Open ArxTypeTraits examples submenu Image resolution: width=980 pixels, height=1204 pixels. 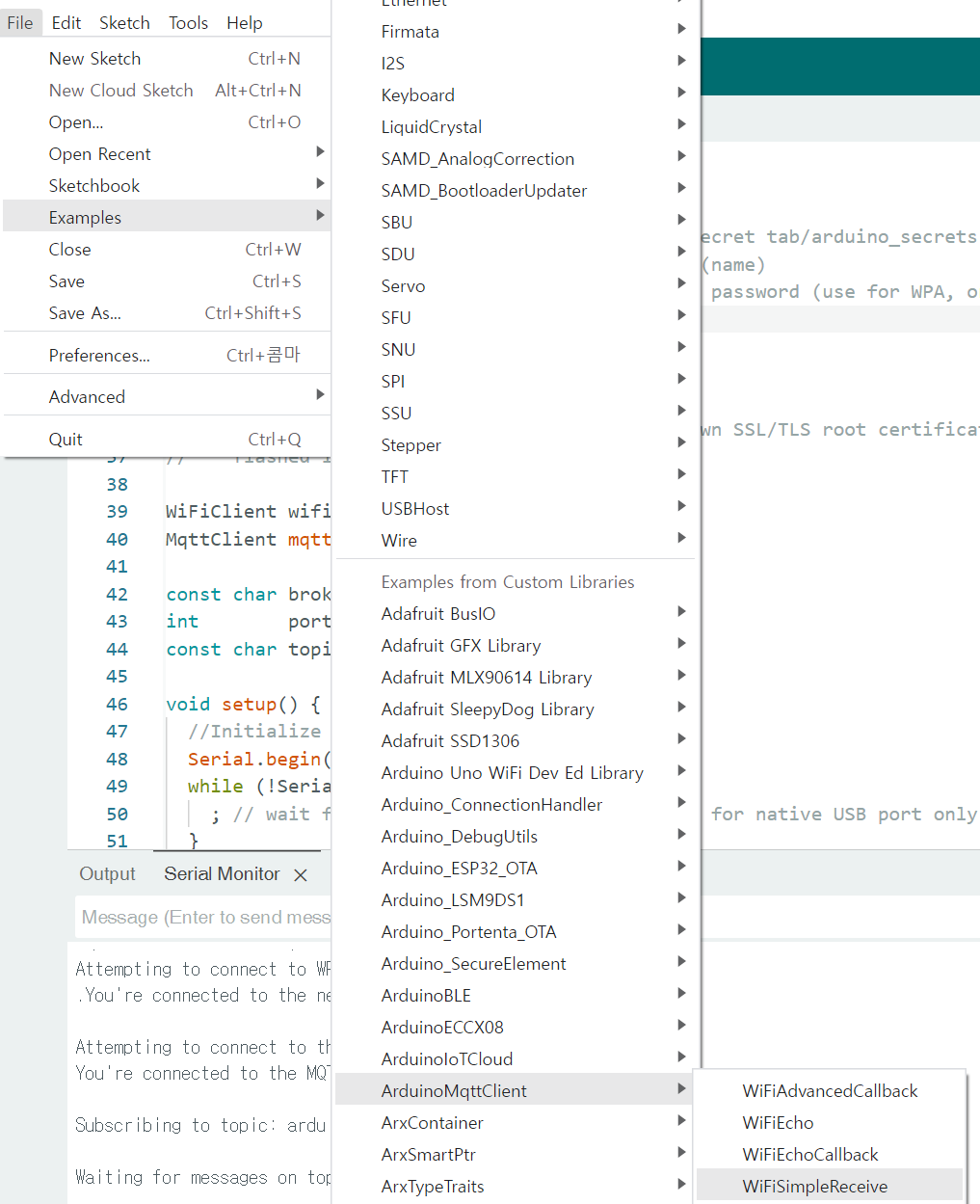[516, 1187]
